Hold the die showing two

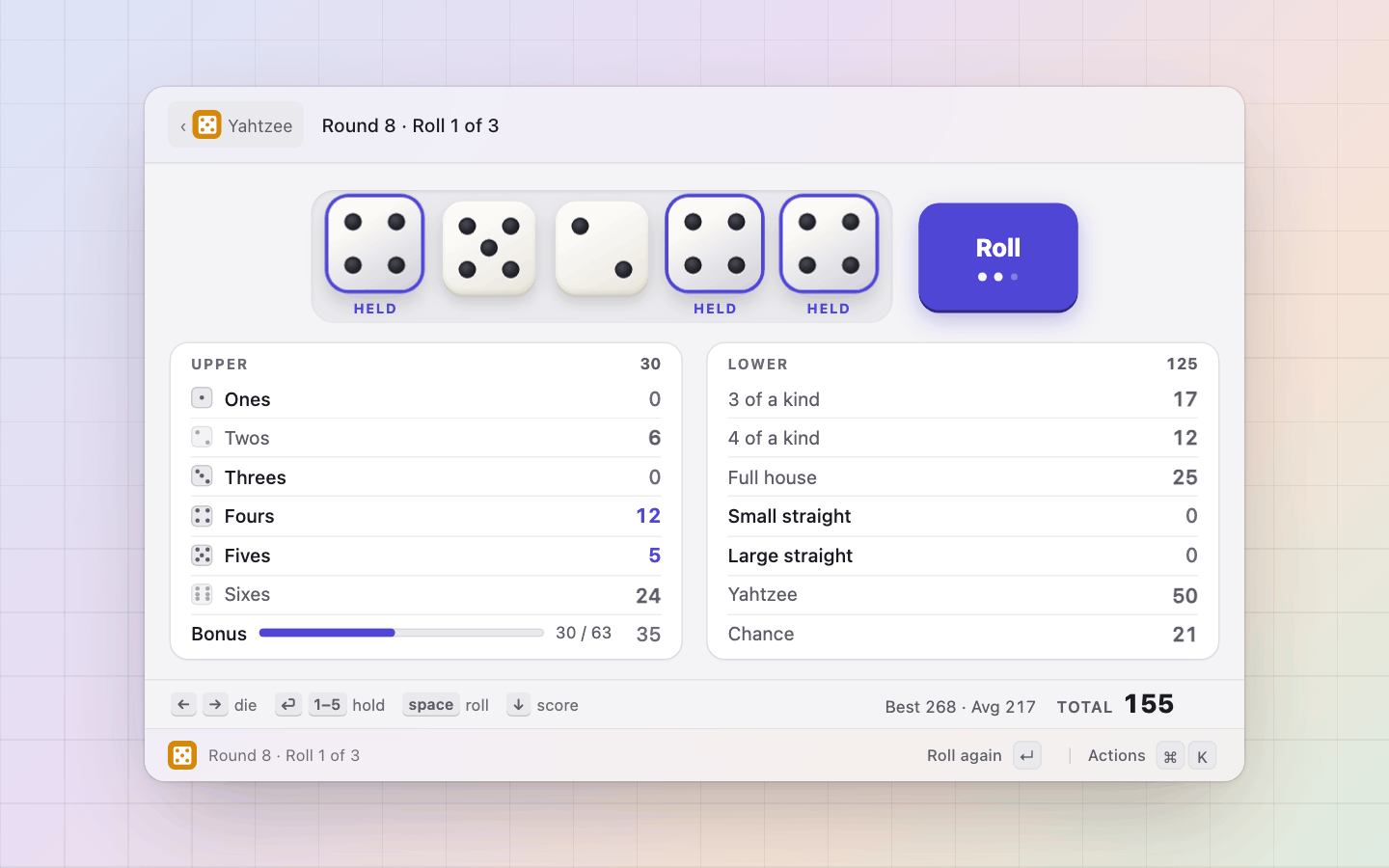pyautogui.click(x=602, y=248)
